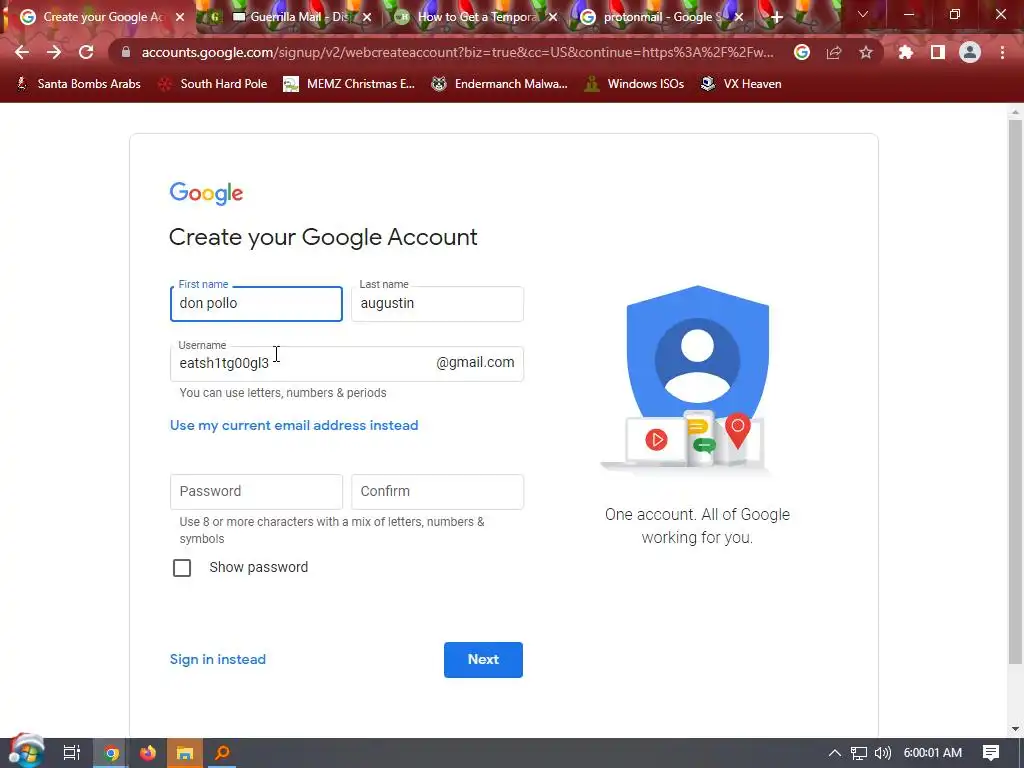Open Google icon in the address bar
Viewport: 1024px width, 768px height.
[x=802, y=52]
